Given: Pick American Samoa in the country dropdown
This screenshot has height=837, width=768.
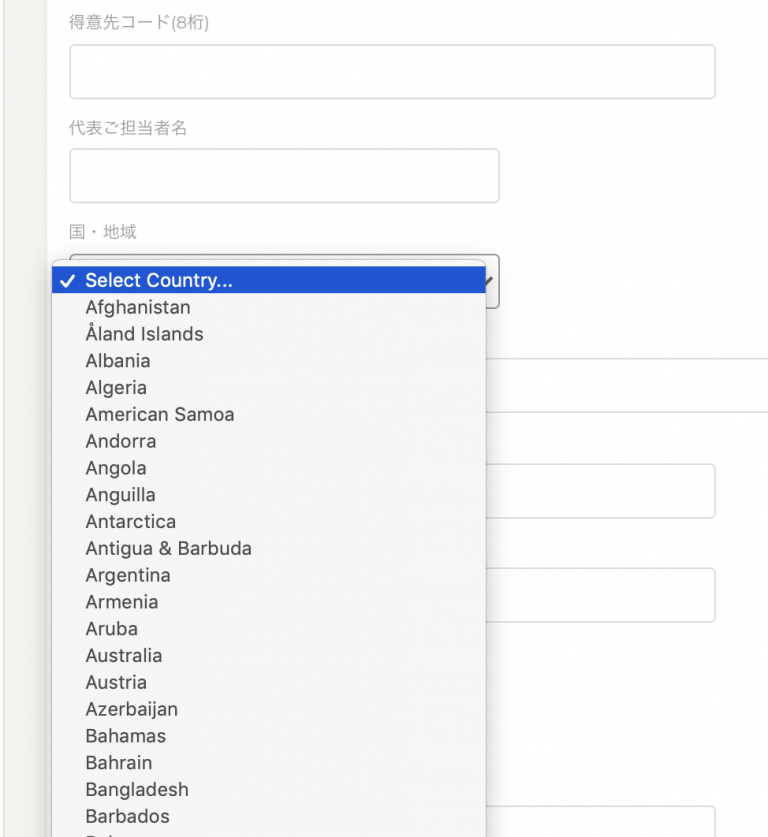Looking at the screenshot, I should point(159,414).
